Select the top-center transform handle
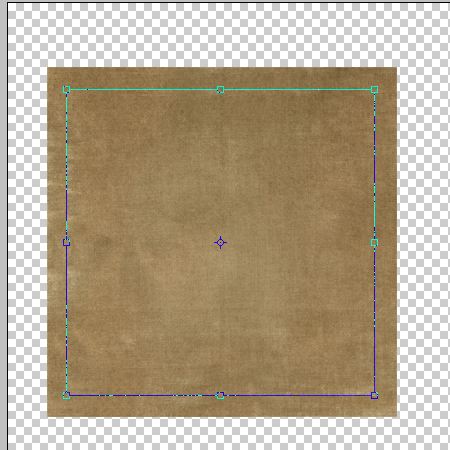 tap(220, 89)
